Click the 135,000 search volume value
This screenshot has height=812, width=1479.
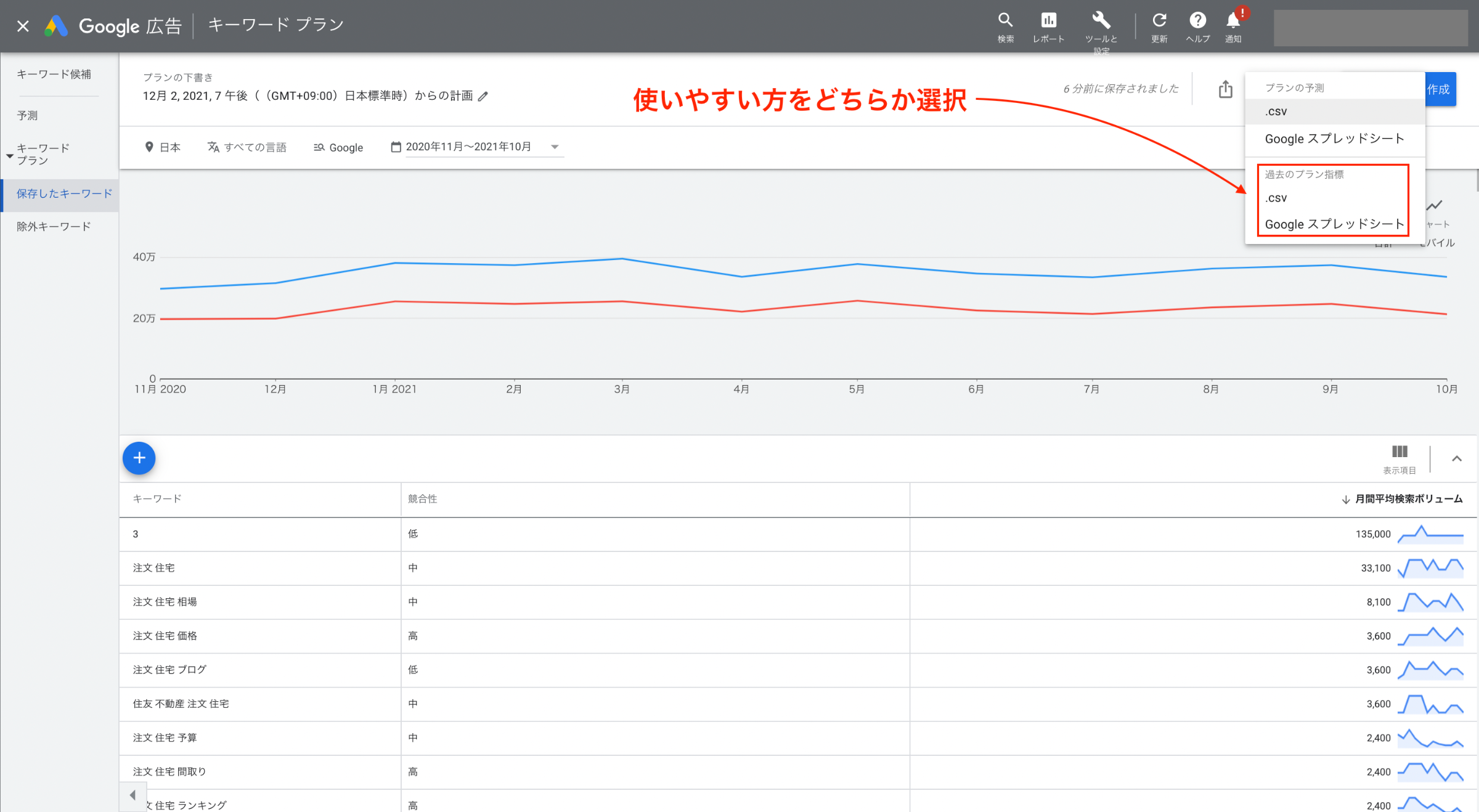coord(1373,534)
